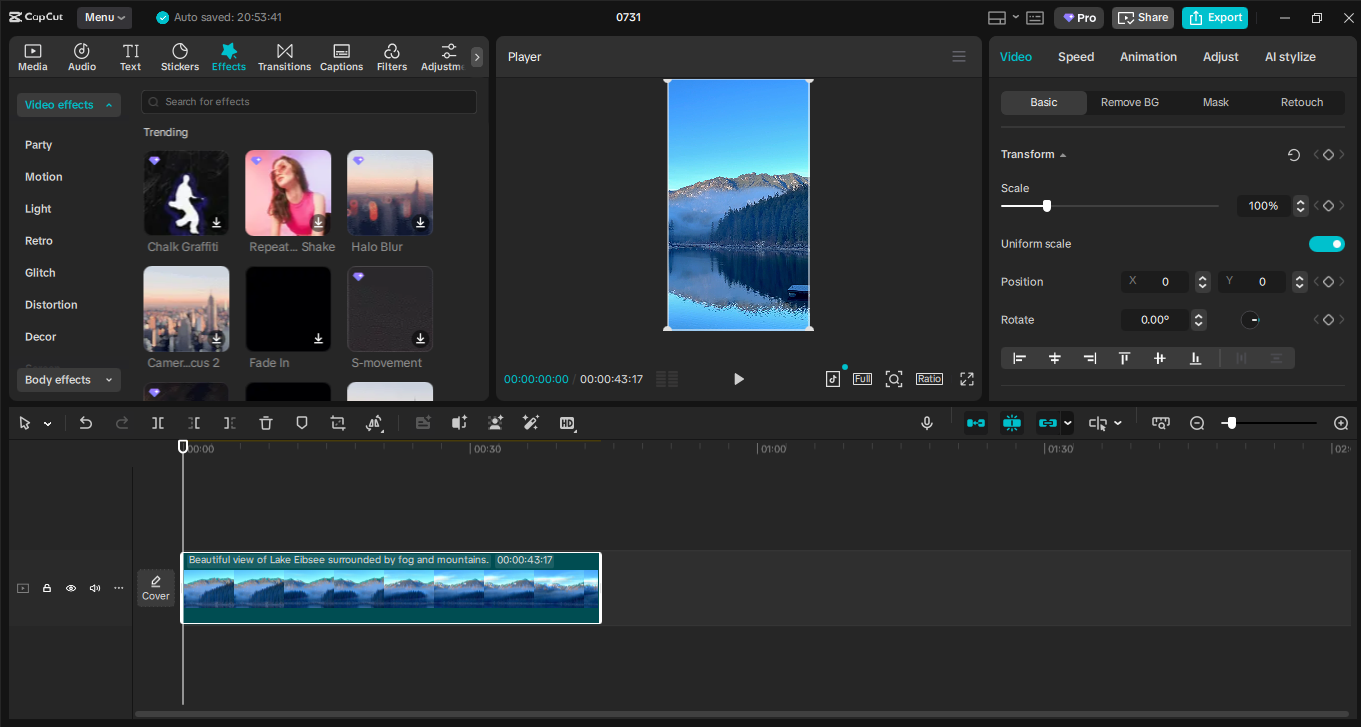Open the AI stylize tab
This screenshot has height=727, width=1361.
point(1290,56)
